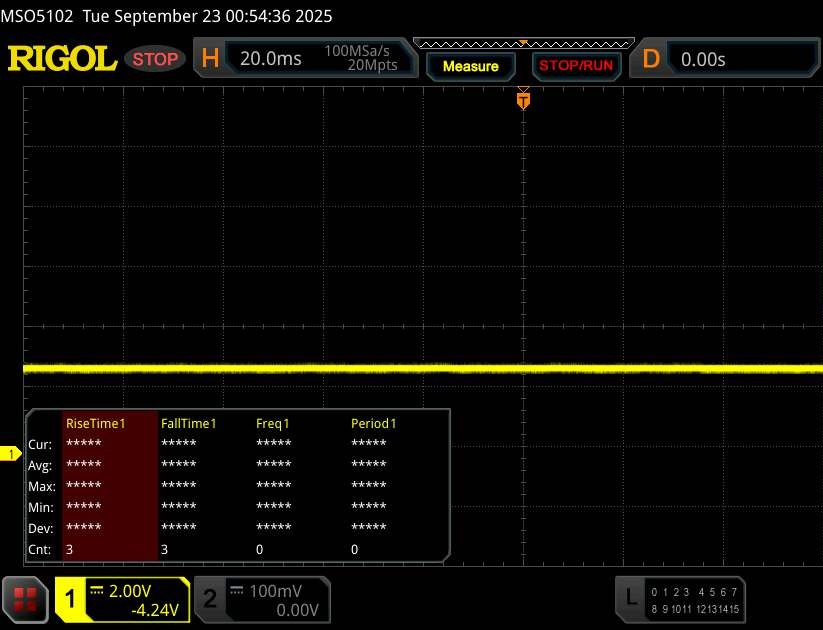Screen dimensions: 823x630
Task: Open the 100MSa/s 20Mpts acquisition settings
Action: [x=361, y=58]
